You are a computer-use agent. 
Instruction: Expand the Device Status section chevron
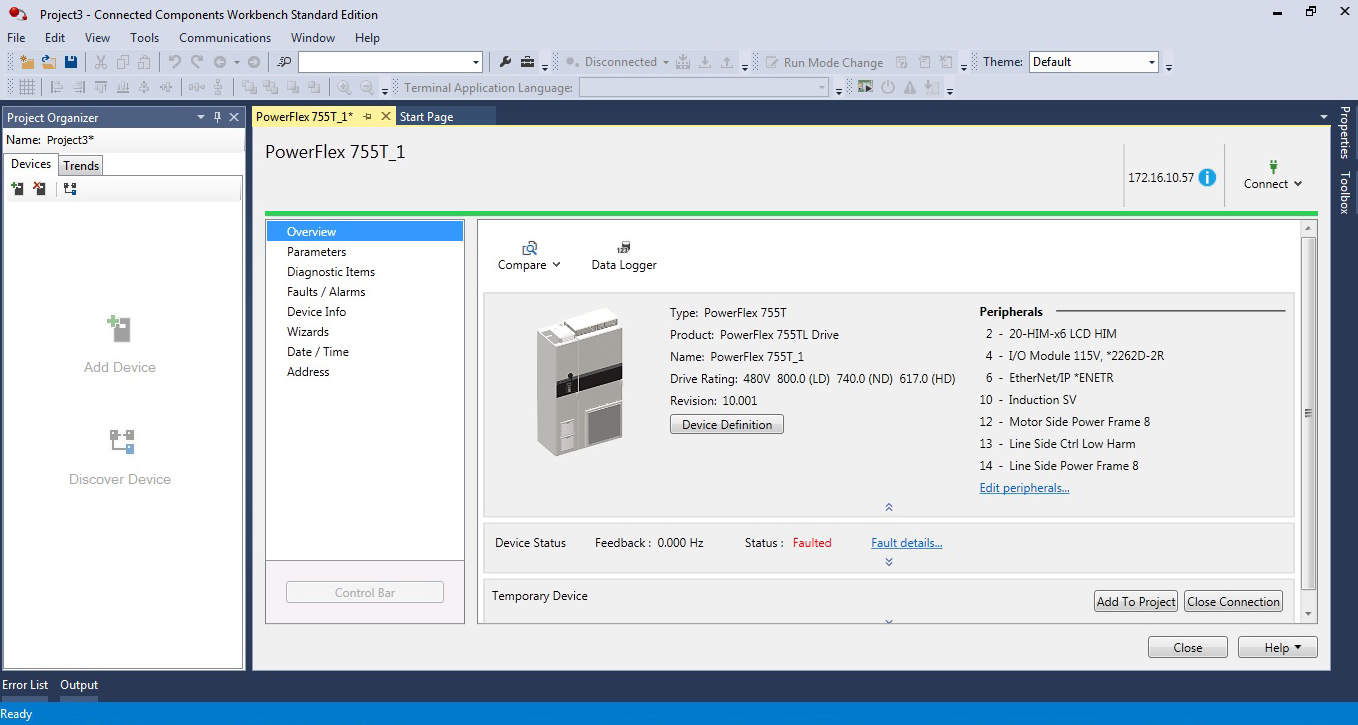889,562
